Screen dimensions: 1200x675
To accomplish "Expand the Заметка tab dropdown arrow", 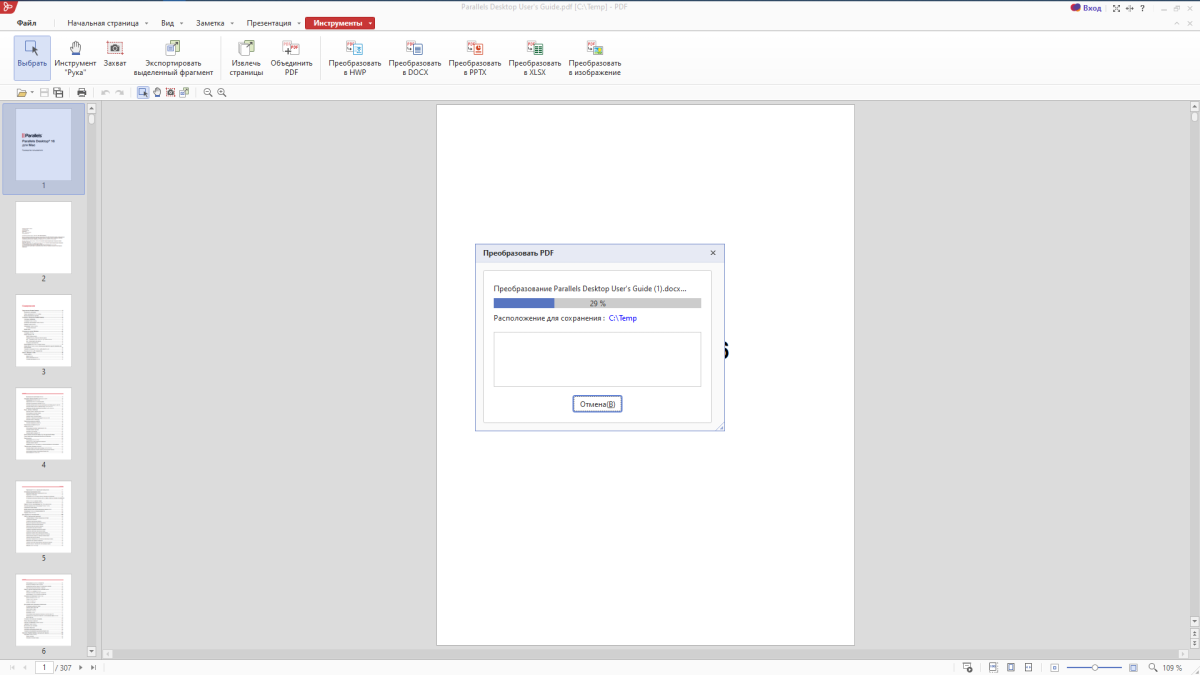I will 232,23.
